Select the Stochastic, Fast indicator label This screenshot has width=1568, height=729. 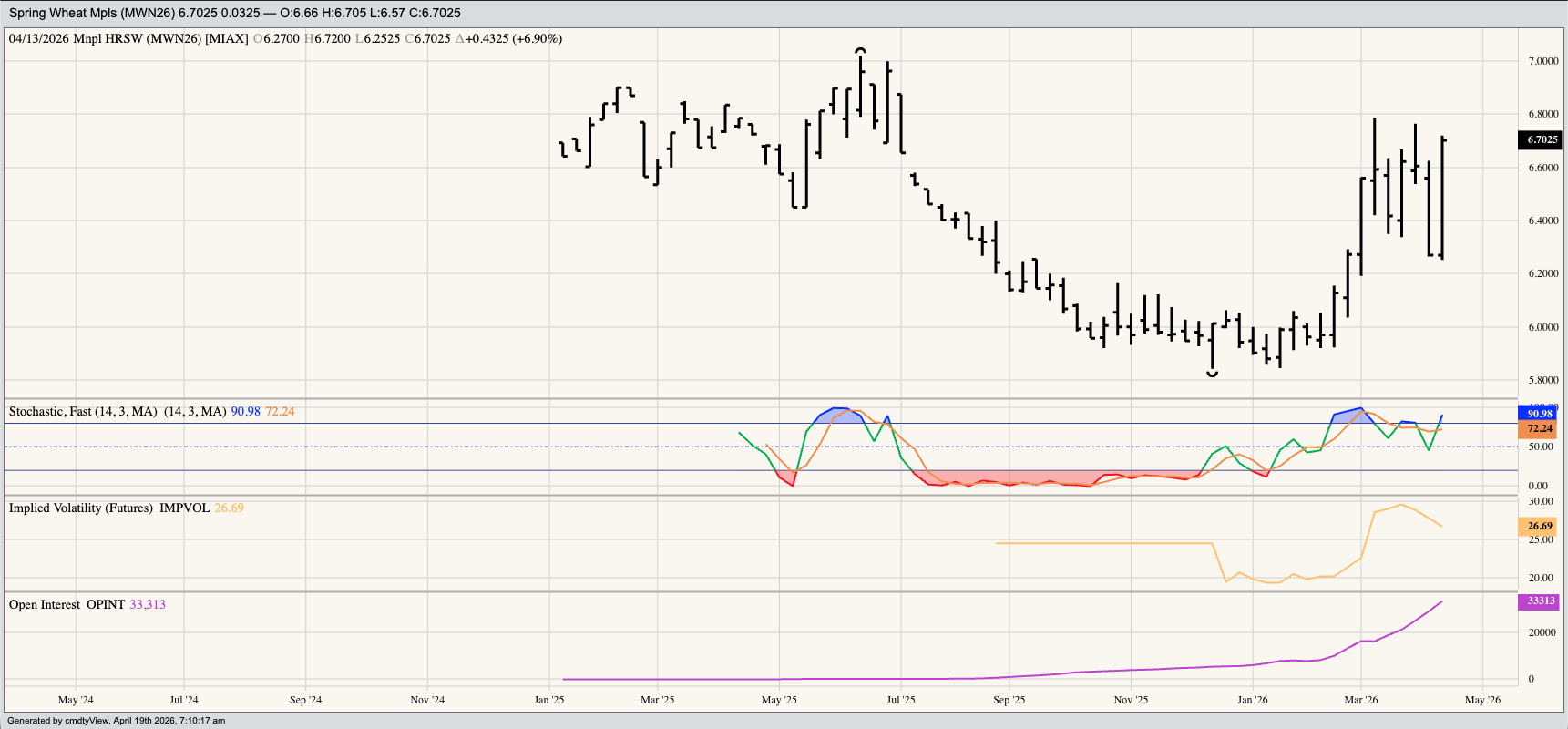click(83, 412)
